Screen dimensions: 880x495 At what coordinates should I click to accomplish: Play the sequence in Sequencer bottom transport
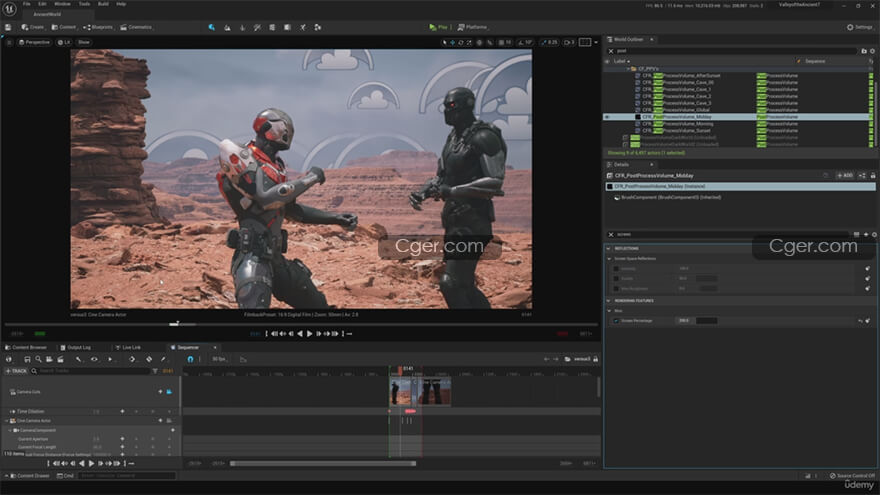(91, 464)
